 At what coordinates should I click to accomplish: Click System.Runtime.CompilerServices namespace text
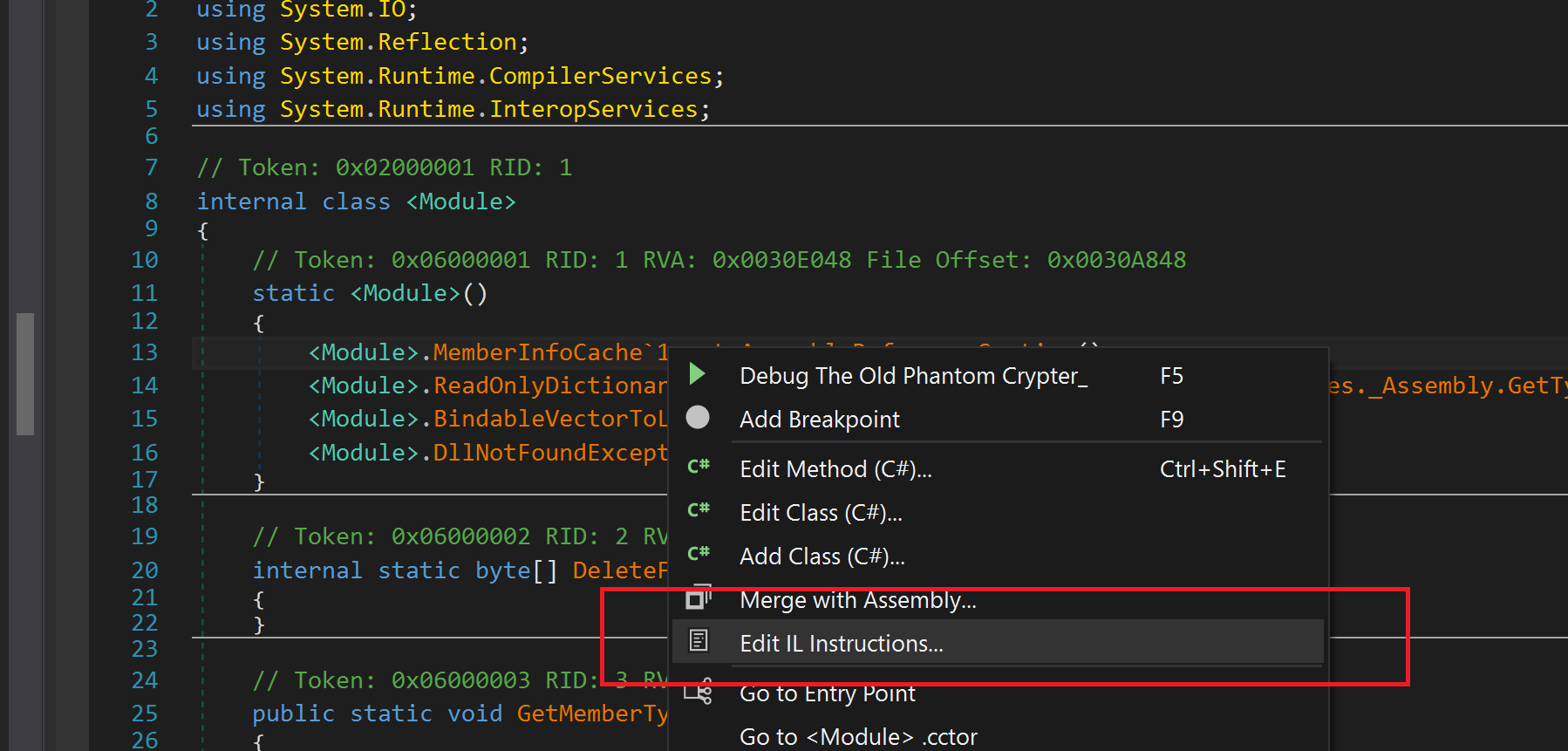495,76
